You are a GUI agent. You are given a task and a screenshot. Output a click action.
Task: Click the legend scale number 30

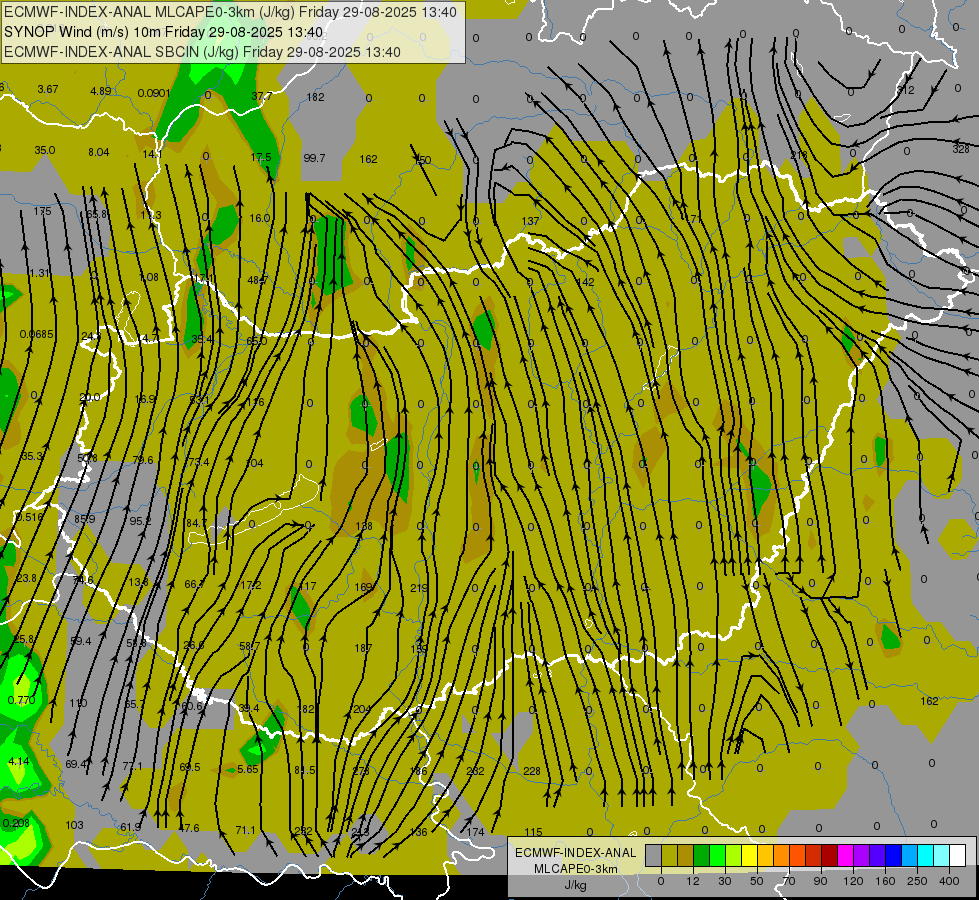724,881
